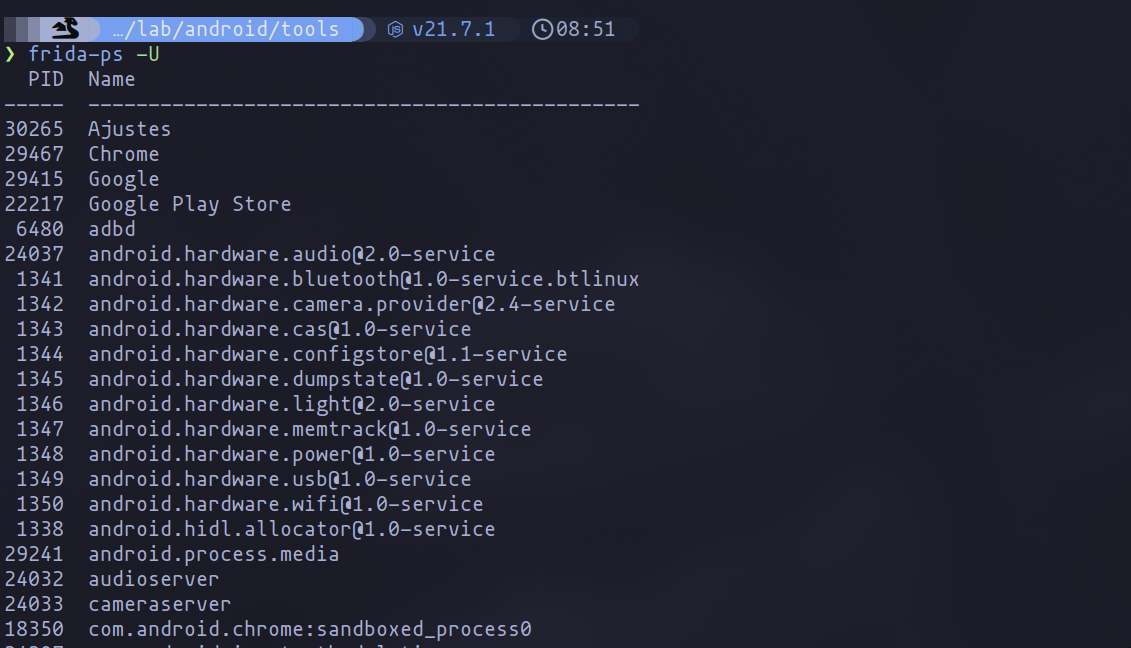Click the clock icon beside 08:51

click(542, 29)
